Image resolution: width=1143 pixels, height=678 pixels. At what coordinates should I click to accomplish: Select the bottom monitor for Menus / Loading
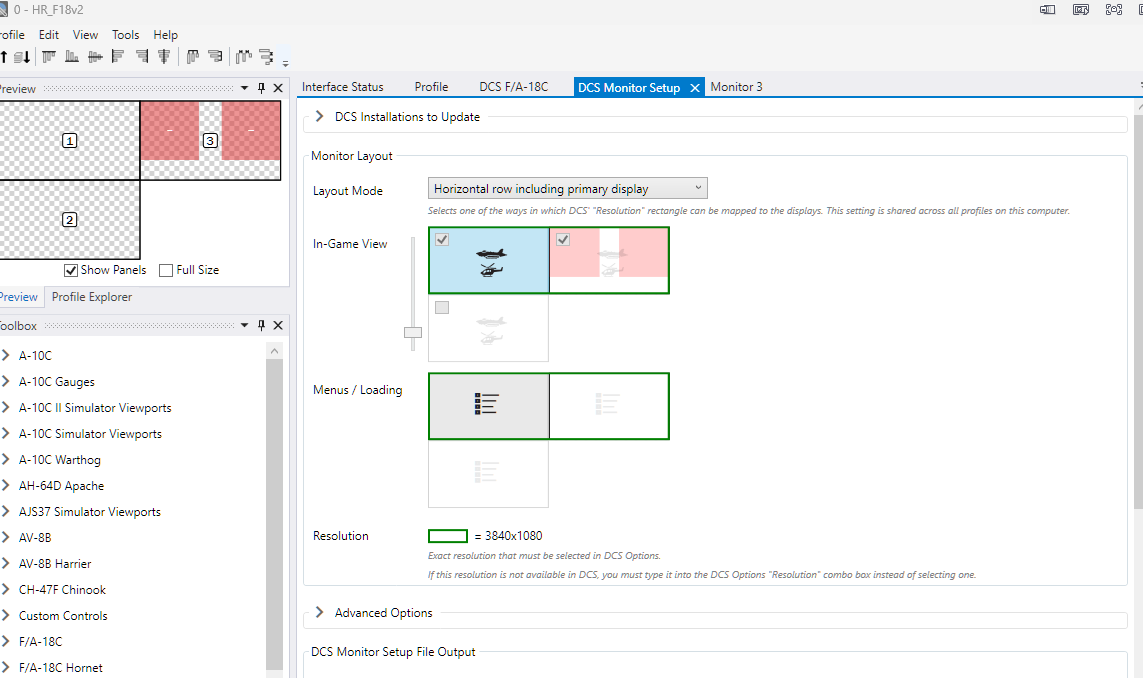point(488,474)
